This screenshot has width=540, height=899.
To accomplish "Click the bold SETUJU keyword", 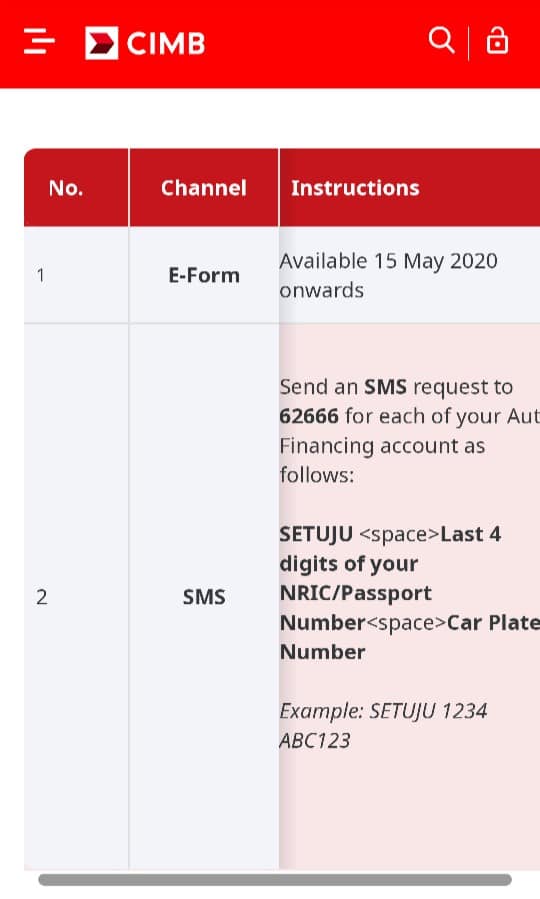I will pyautogui.click(x=316, y=534).
